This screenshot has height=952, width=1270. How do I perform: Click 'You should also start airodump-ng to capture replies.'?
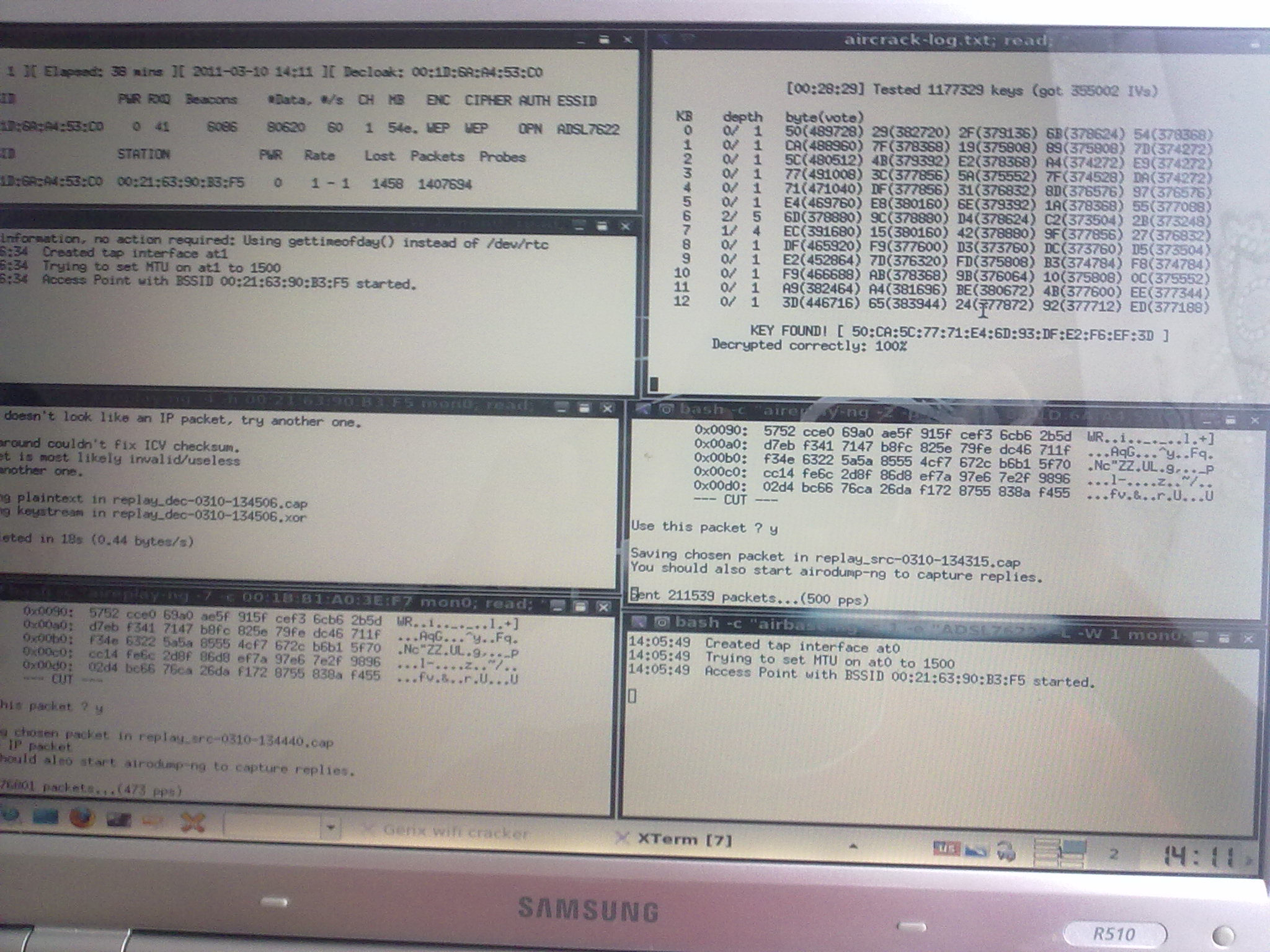[837, 571]
